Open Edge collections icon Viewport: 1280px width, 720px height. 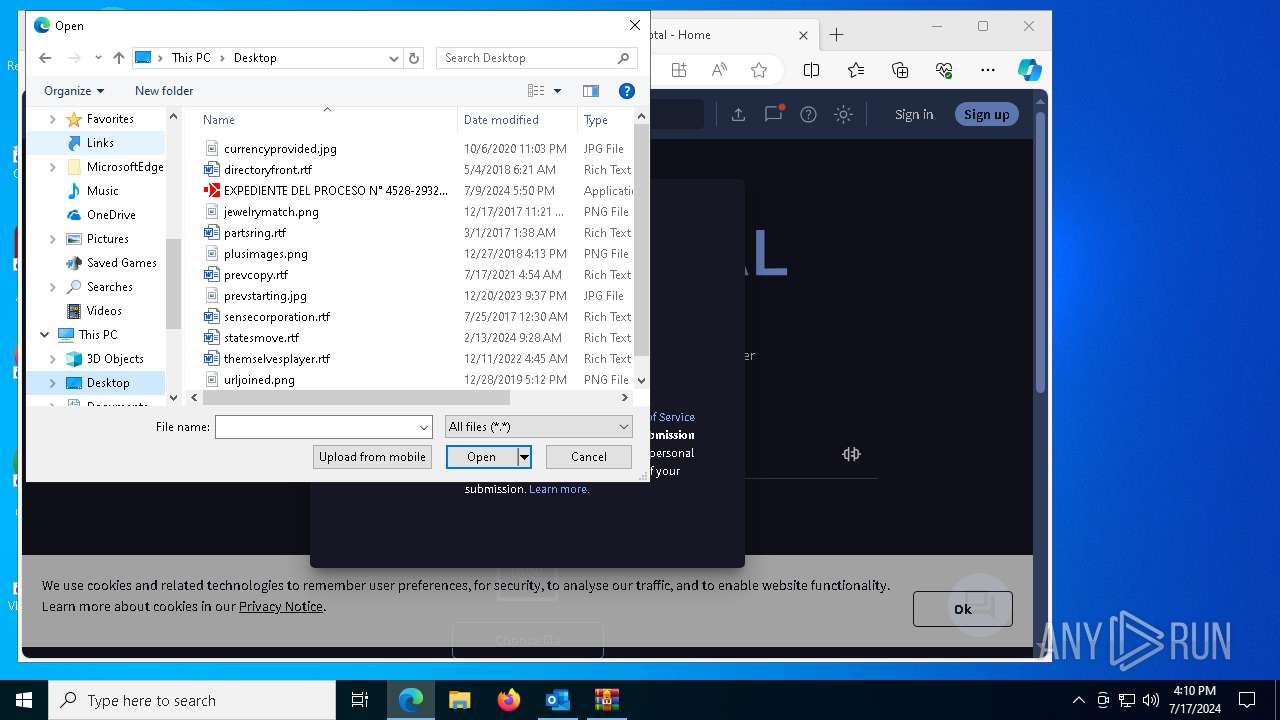[x=900, y=70]
